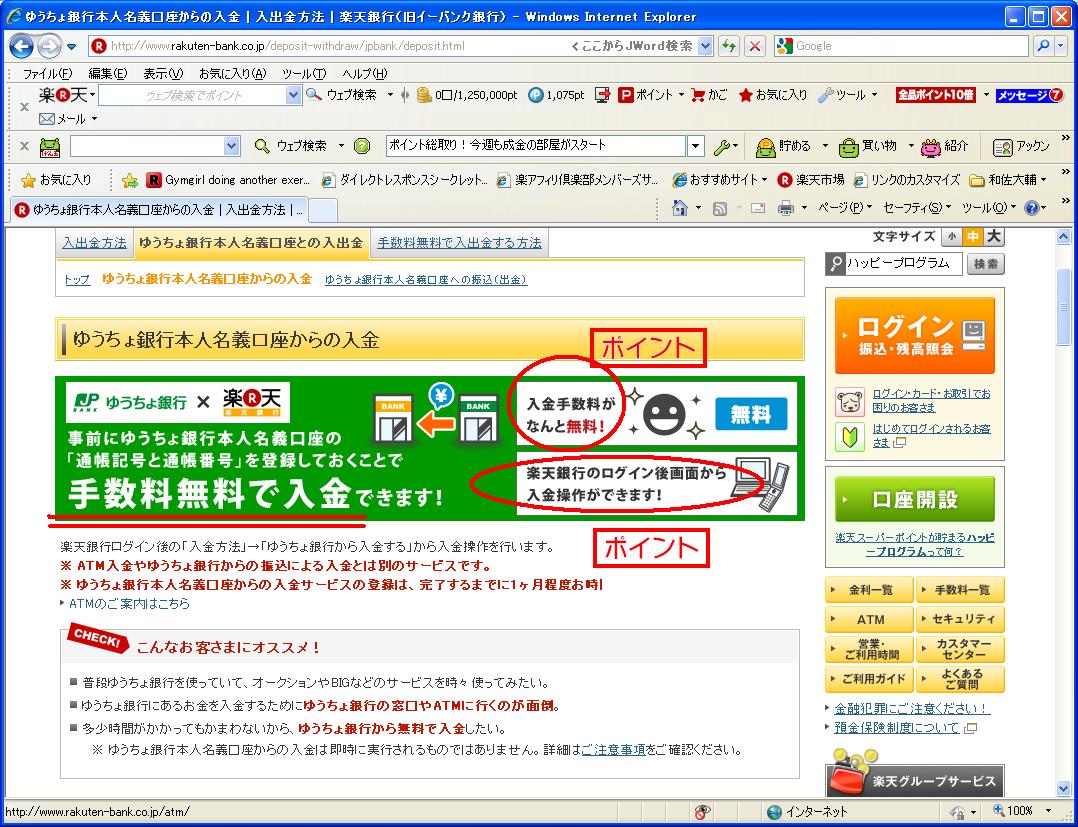This screenshot has width=1078, height=827.
Task: Click the red star お気に入り toolbar icon
Action: 745,96
